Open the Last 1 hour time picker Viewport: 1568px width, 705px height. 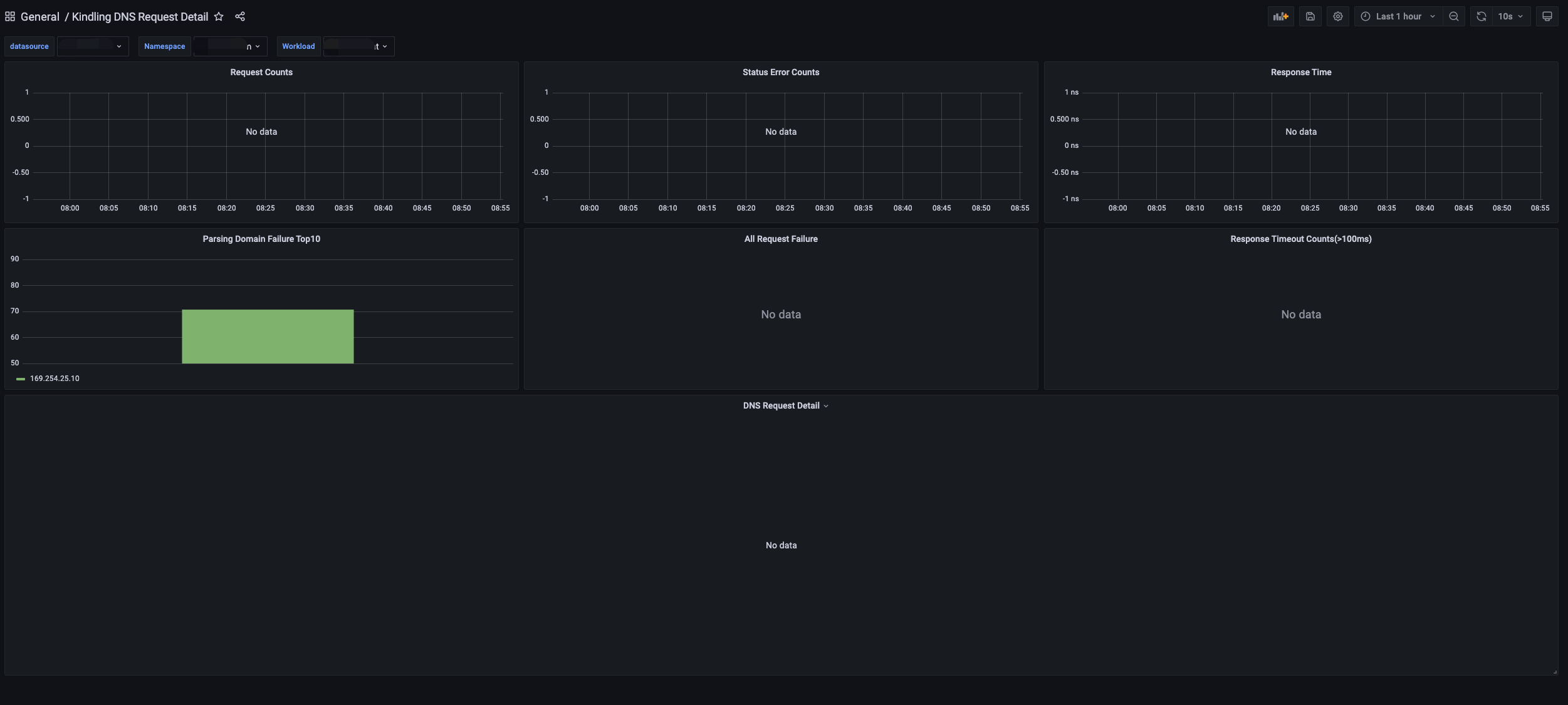(x=1398, y=16)
